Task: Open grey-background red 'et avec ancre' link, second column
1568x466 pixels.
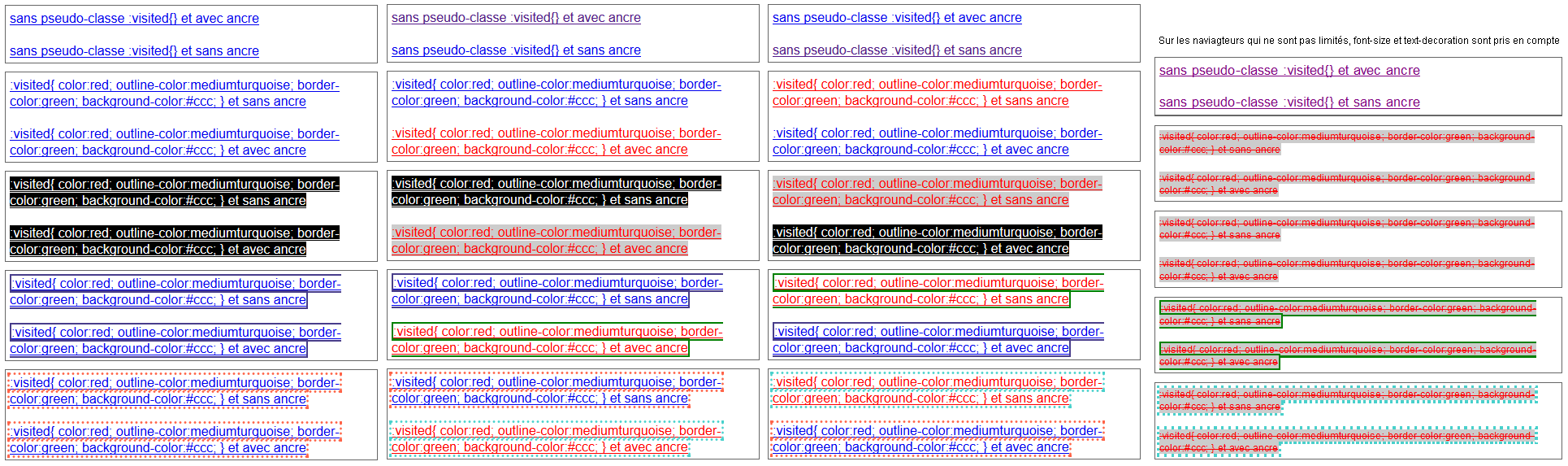Action: coord(557,240)
